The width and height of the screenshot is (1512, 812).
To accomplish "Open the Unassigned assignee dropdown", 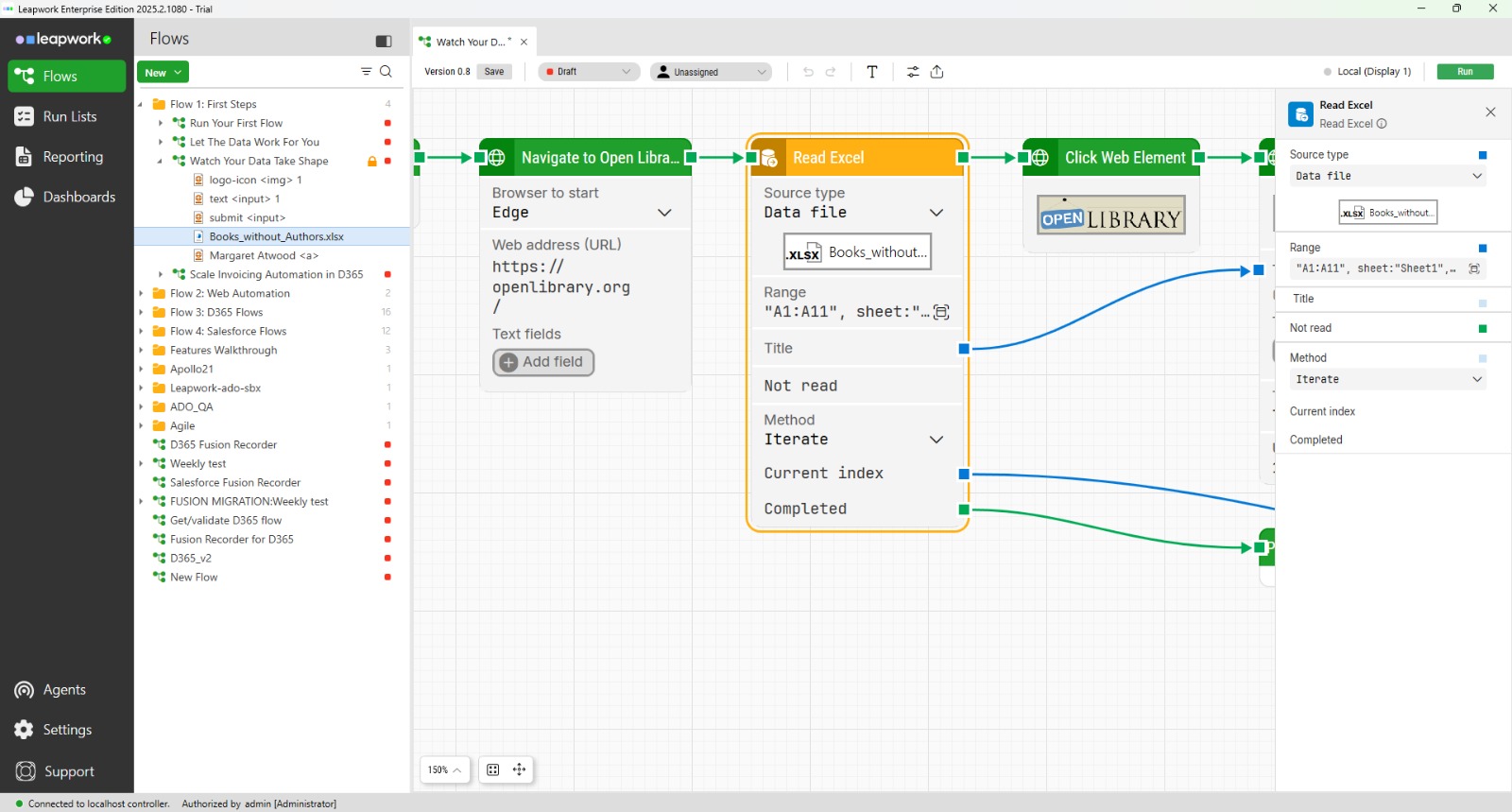I will [x=711, y=72].
